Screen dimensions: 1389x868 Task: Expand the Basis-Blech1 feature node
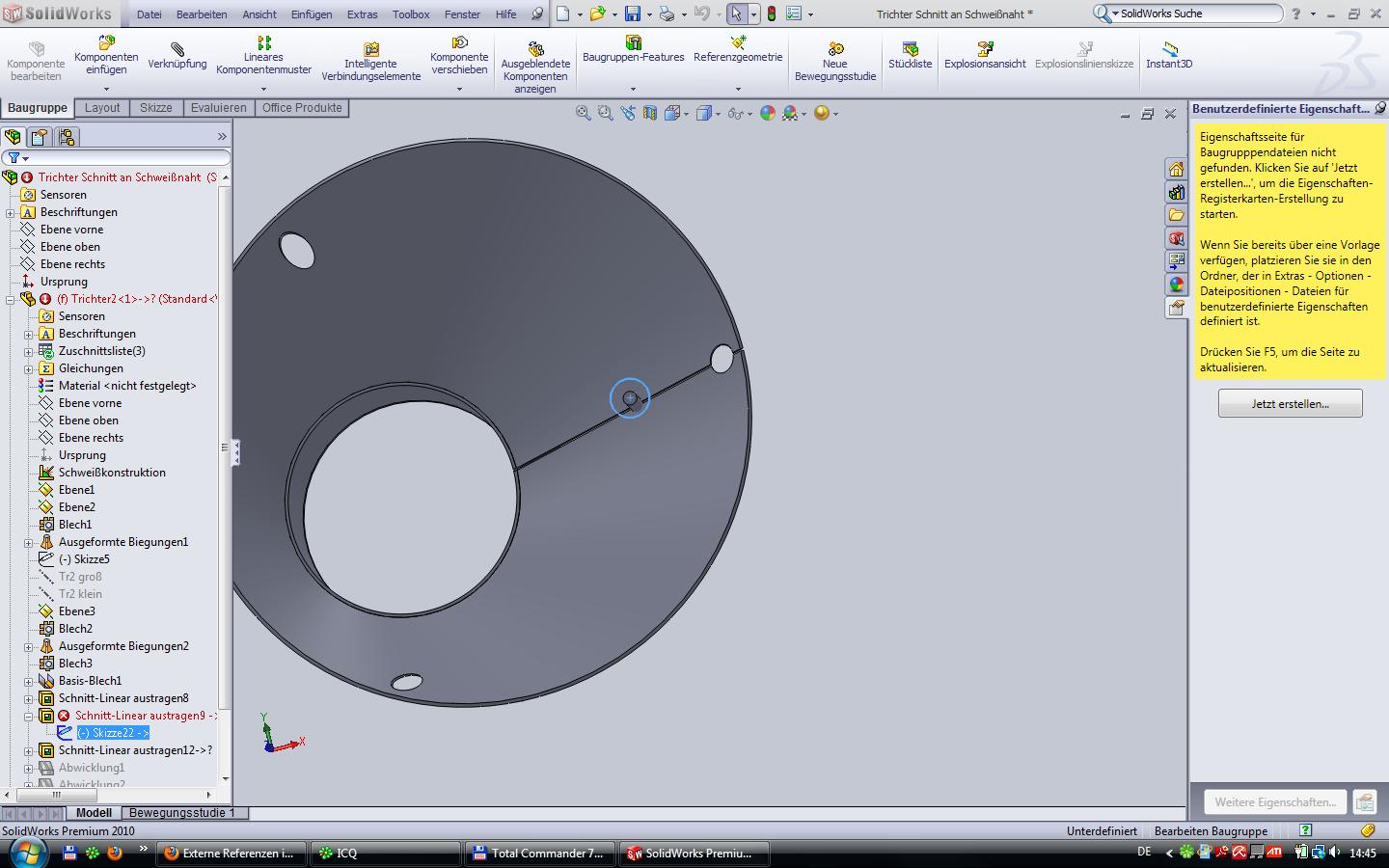pyautogui.click(x=29, y=681)
